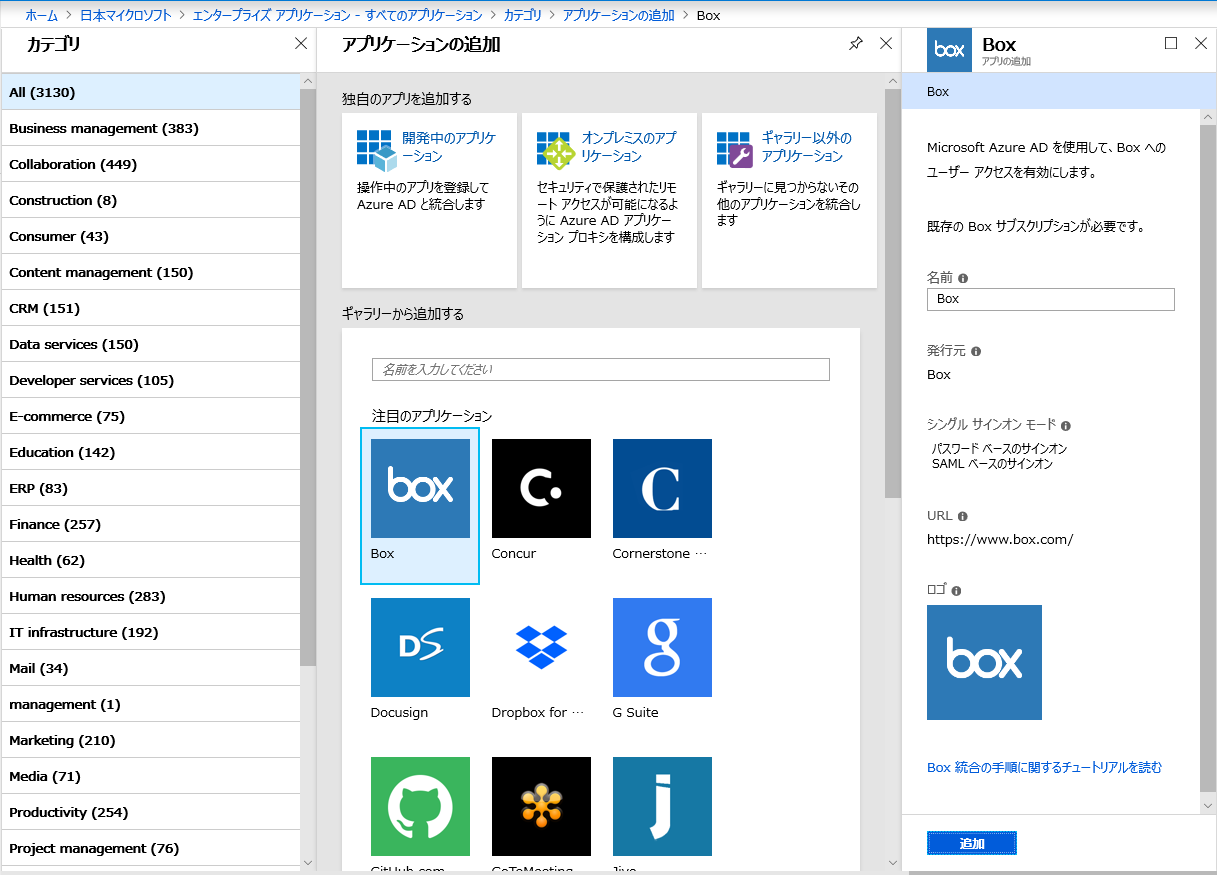Maximize the Box blade
1217x875 pixels.
[1172, 44]
